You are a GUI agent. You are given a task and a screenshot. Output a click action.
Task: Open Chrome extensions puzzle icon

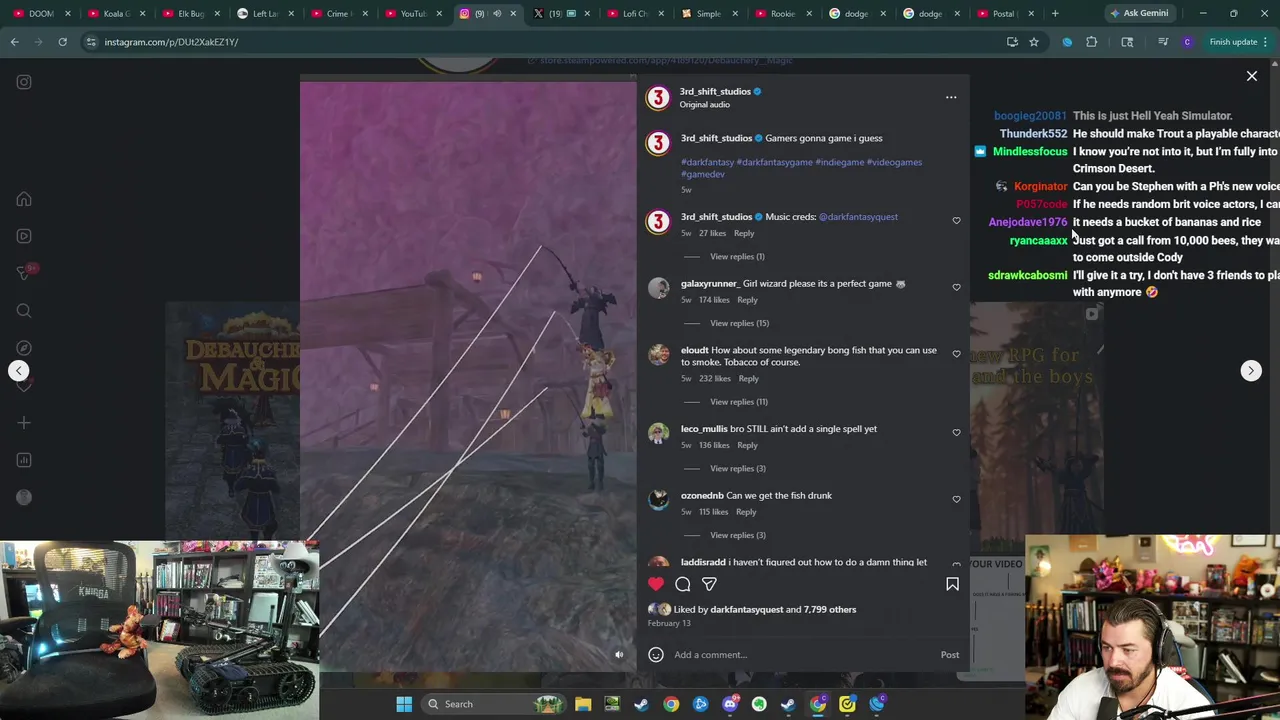pos(1091,42)
